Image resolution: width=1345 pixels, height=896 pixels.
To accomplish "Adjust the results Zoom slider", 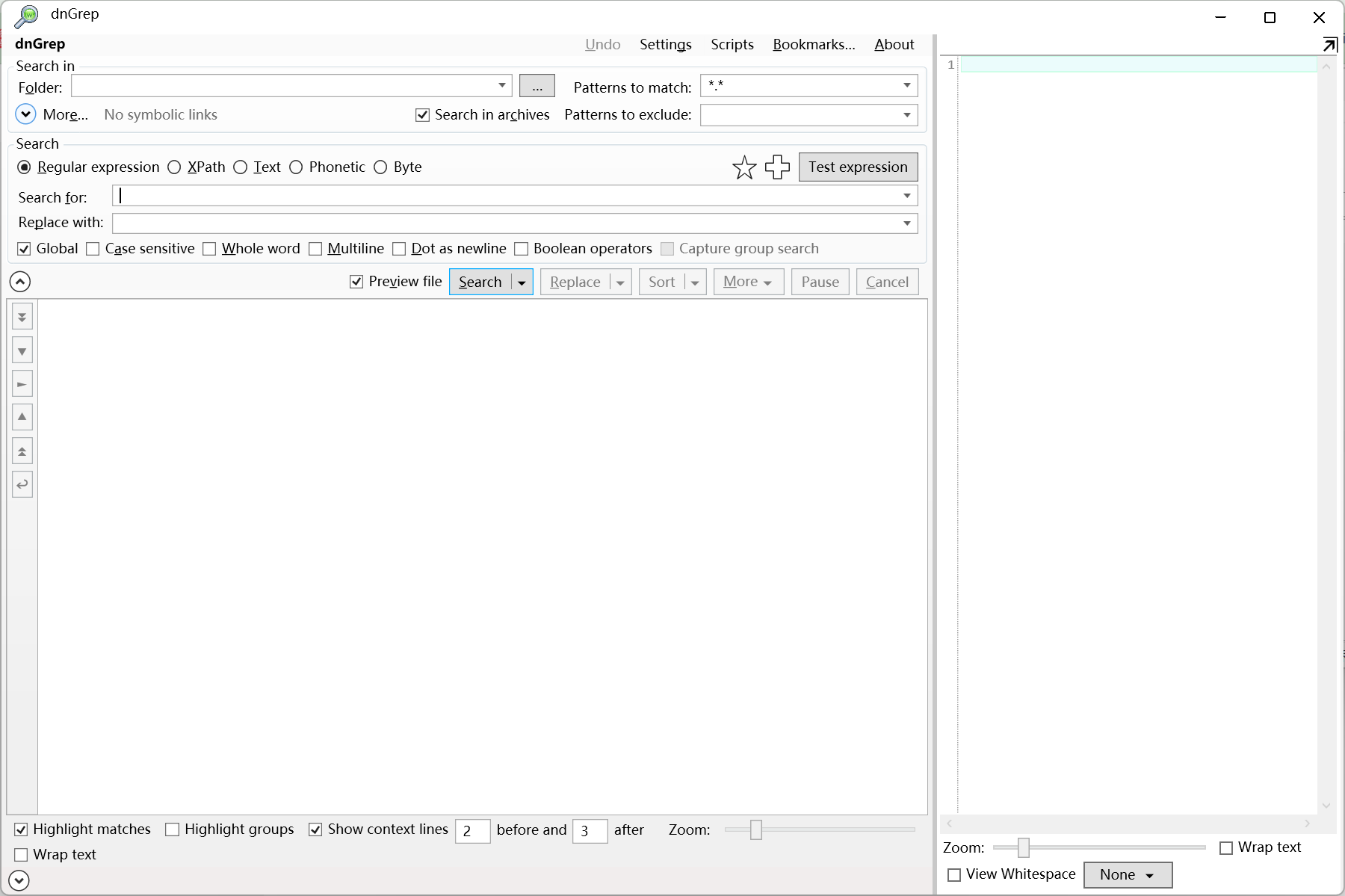I will [756, 830].
